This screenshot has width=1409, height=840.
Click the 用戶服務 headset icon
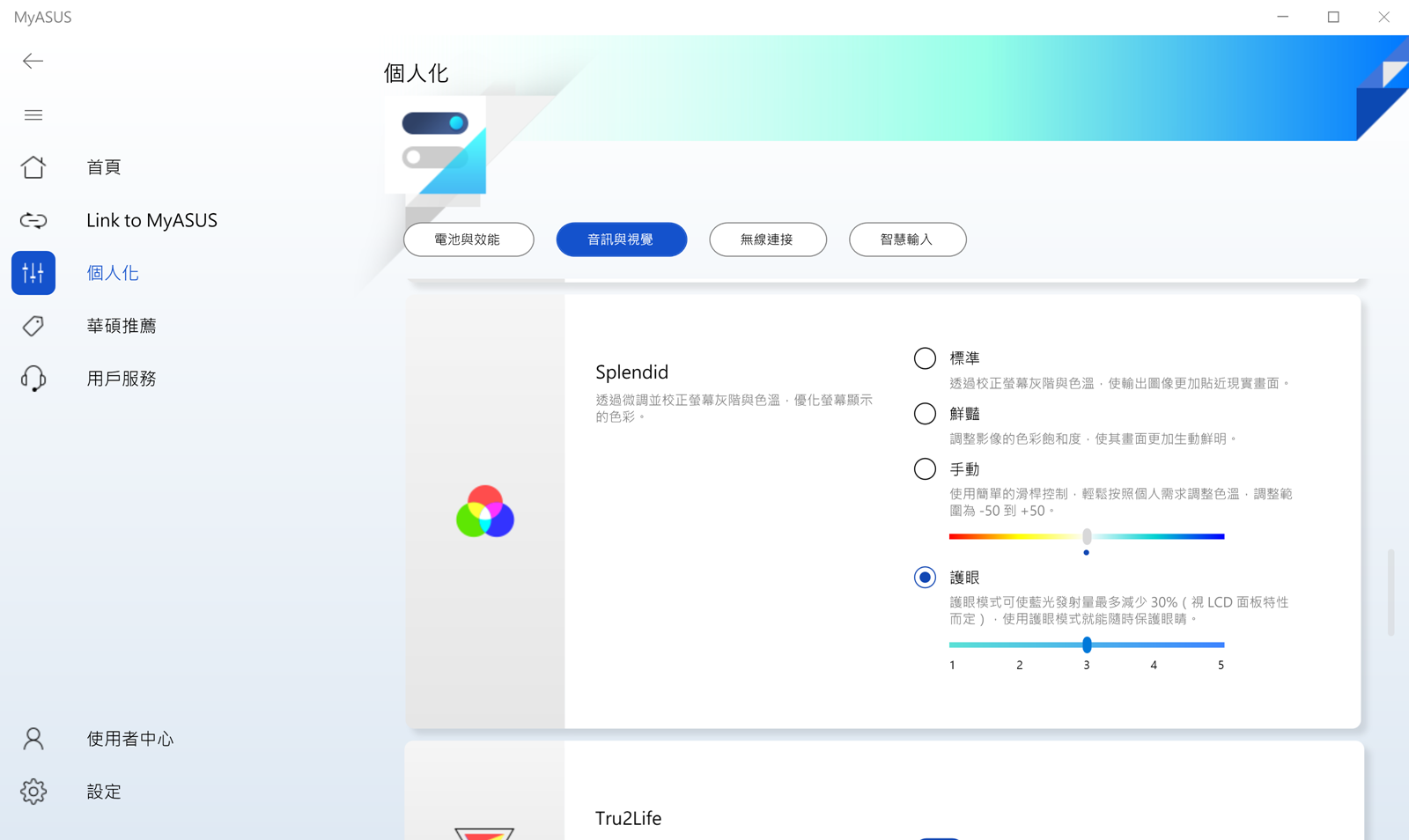pyautogui.click(x=33, y=379)
